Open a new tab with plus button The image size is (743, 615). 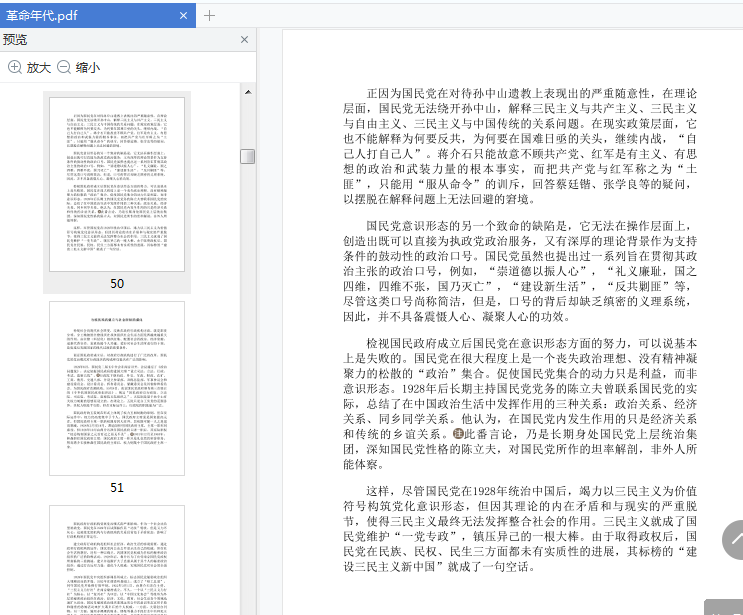point(209,16)
